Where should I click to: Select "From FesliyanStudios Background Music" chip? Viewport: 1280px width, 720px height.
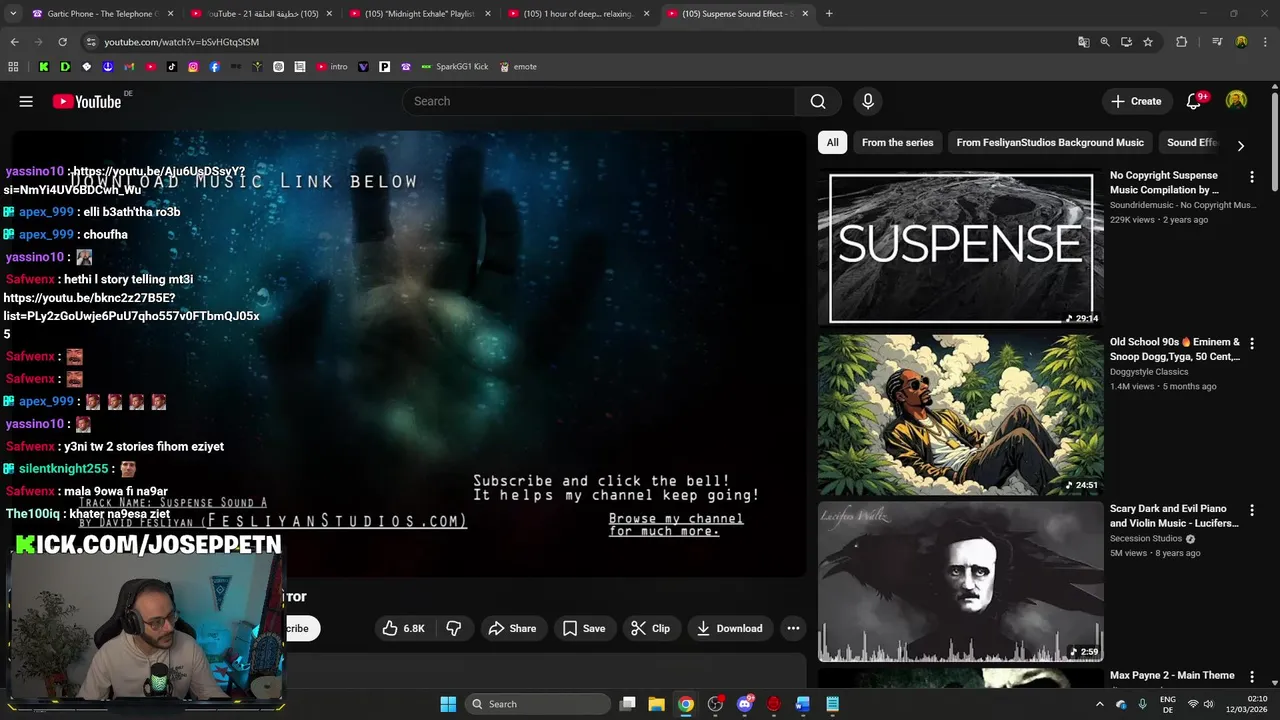[x=1050, y=142]
